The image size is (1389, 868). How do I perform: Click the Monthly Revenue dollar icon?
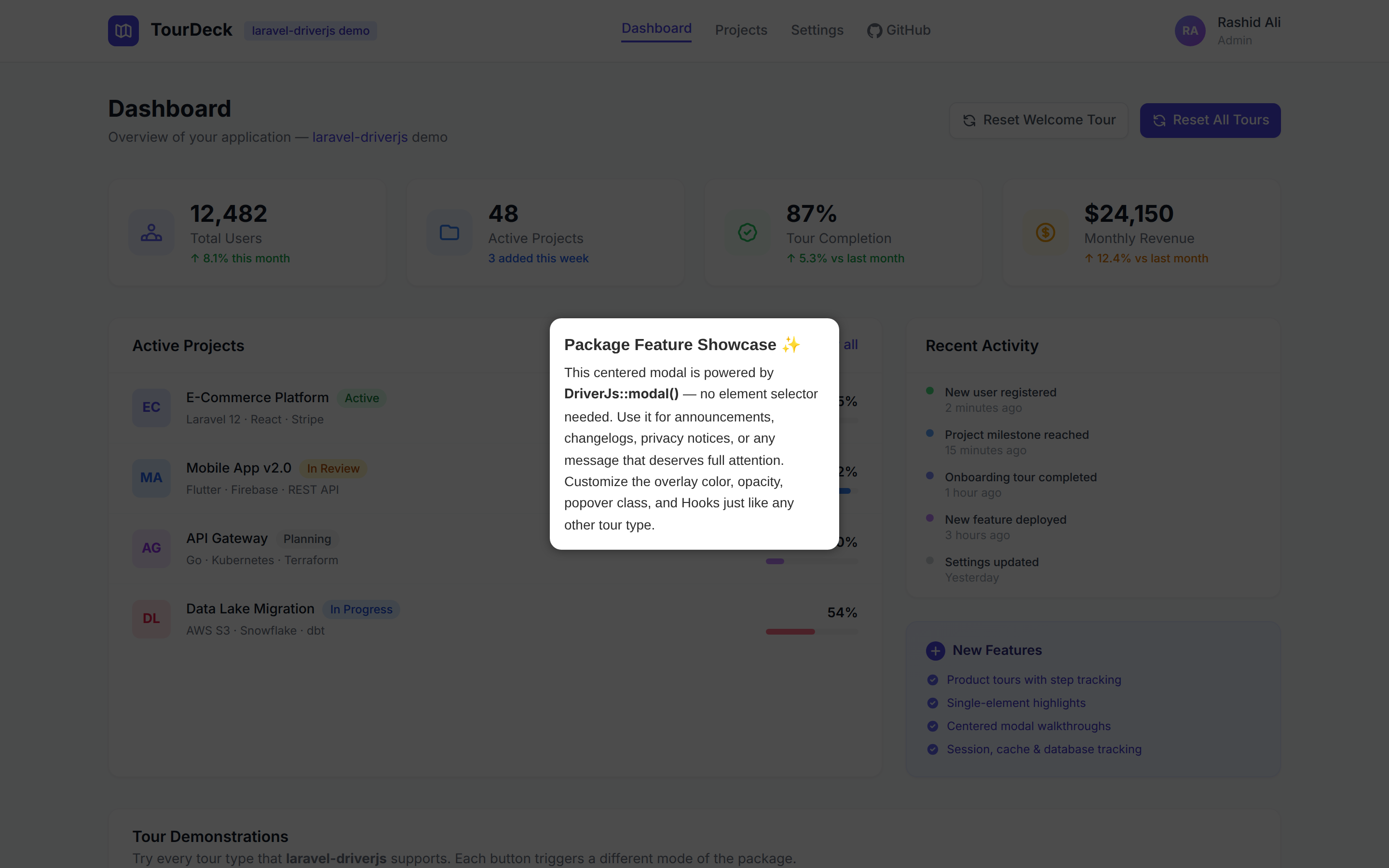(1045, 232)
